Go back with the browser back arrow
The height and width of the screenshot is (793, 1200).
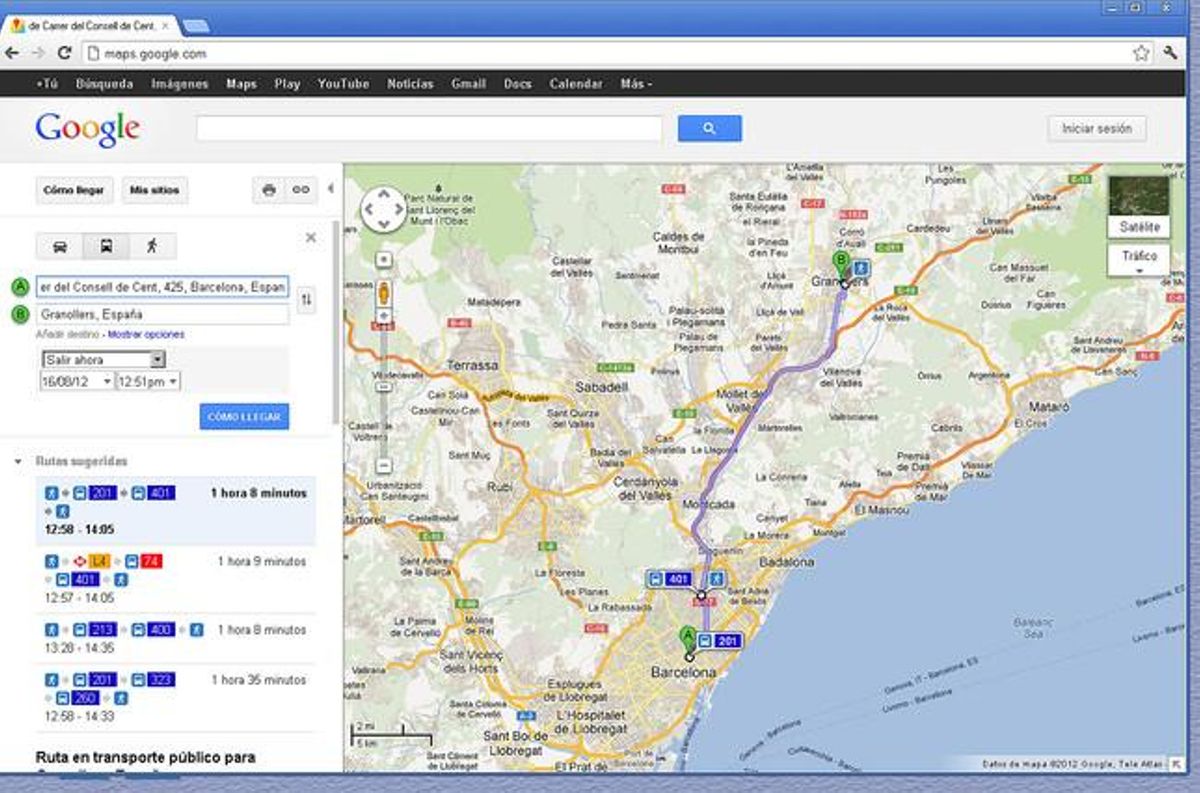13,53
